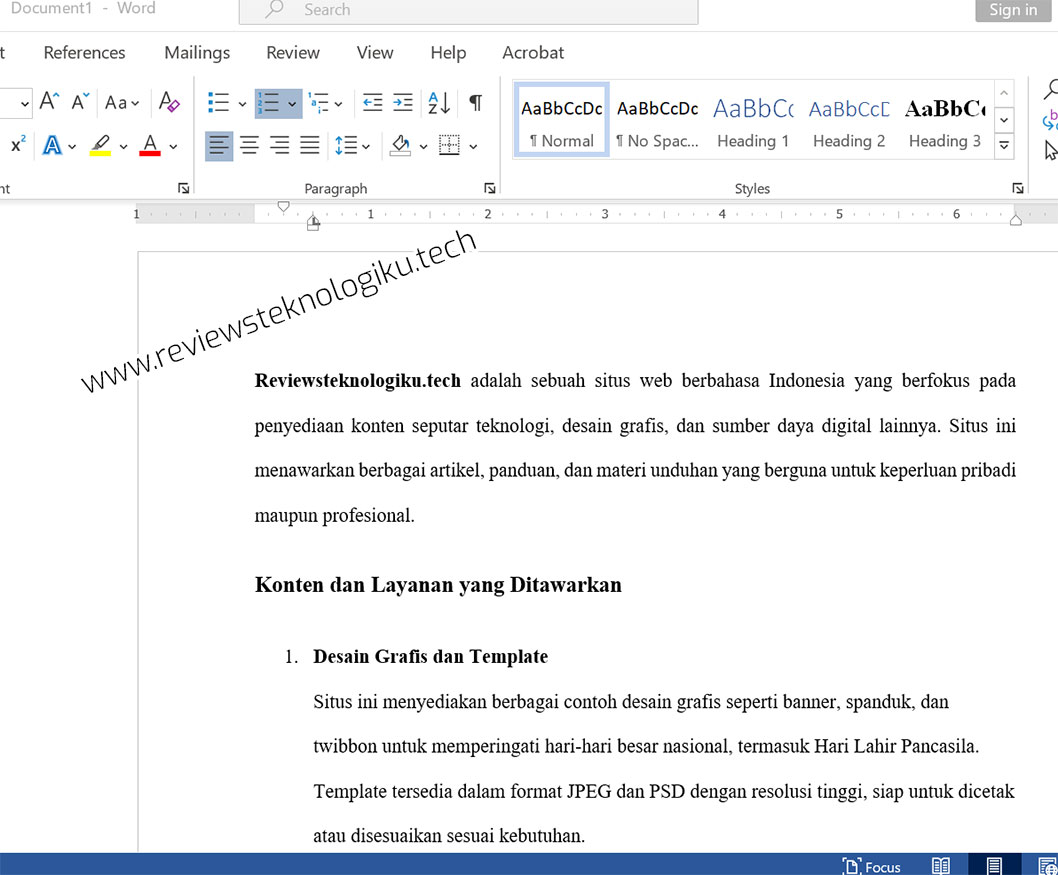Image resolution: width=1058 pixels, height=875 pixels.
Task: Click the Search box in title bar
Action: (x=468, y=10)
